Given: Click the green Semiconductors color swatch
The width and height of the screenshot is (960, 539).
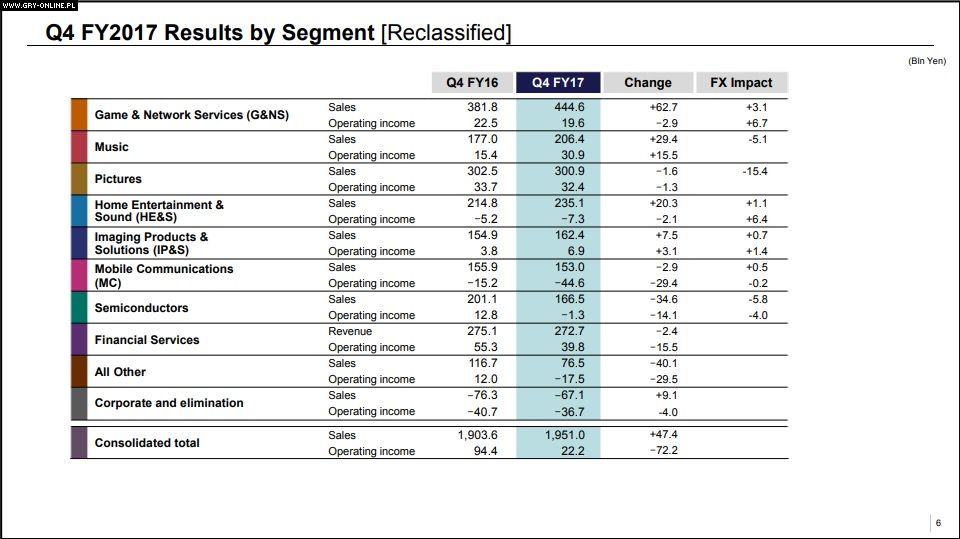Looking at the screenshot, I should coord(79,307).
